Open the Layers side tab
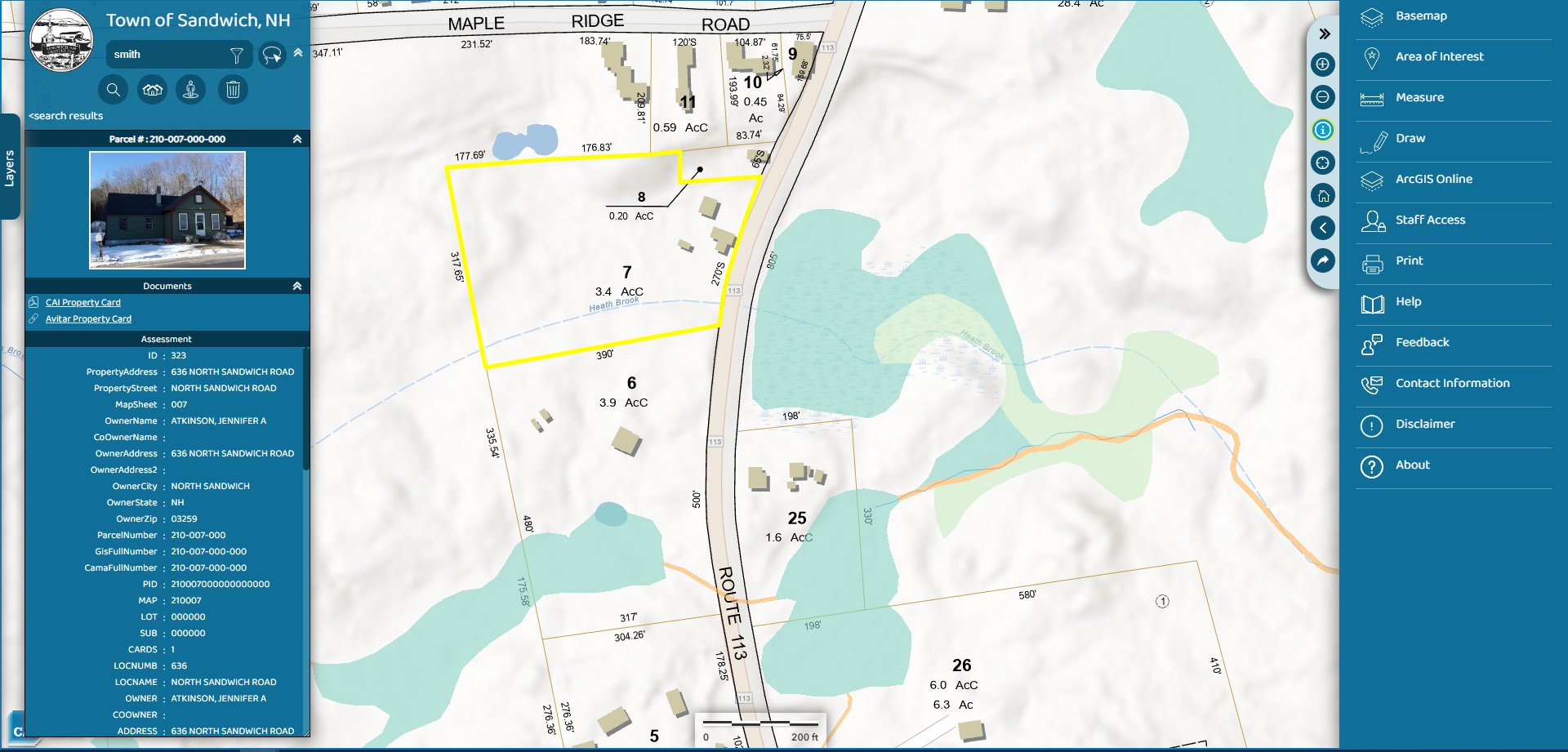The height and width of the screenshot is (752, 1568). [x=10, y=167]
